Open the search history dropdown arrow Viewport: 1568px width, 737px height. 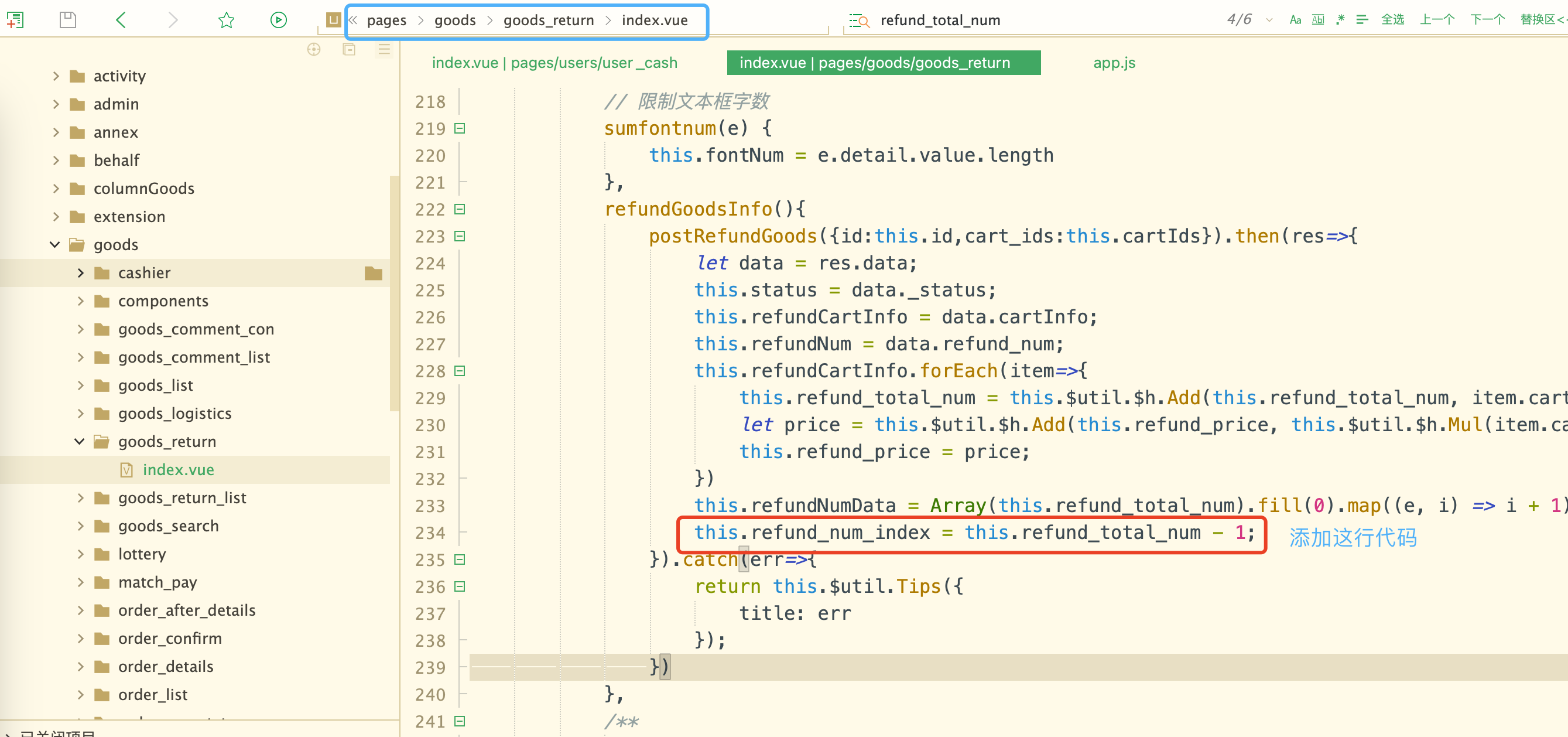tap(1269, 20)
